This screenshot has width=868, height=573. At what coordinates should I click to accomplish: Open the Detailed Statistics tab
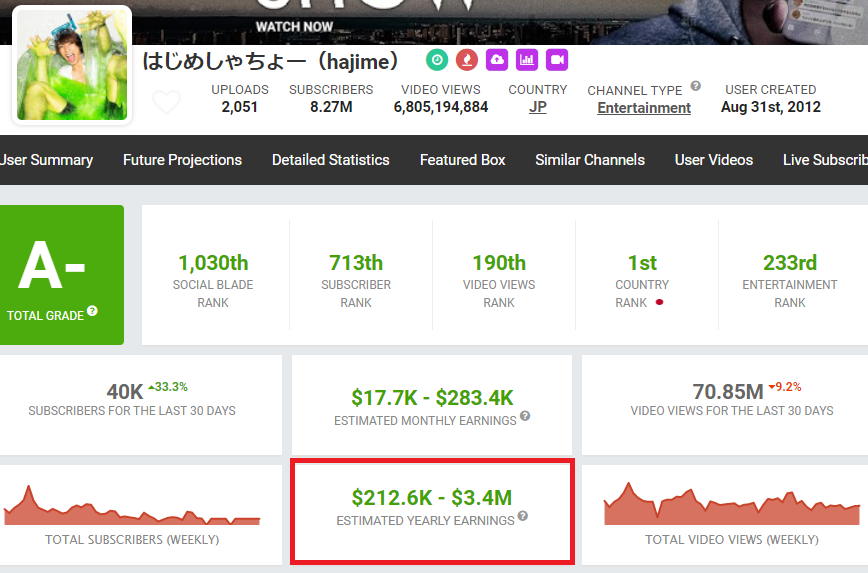click(330, 160)
